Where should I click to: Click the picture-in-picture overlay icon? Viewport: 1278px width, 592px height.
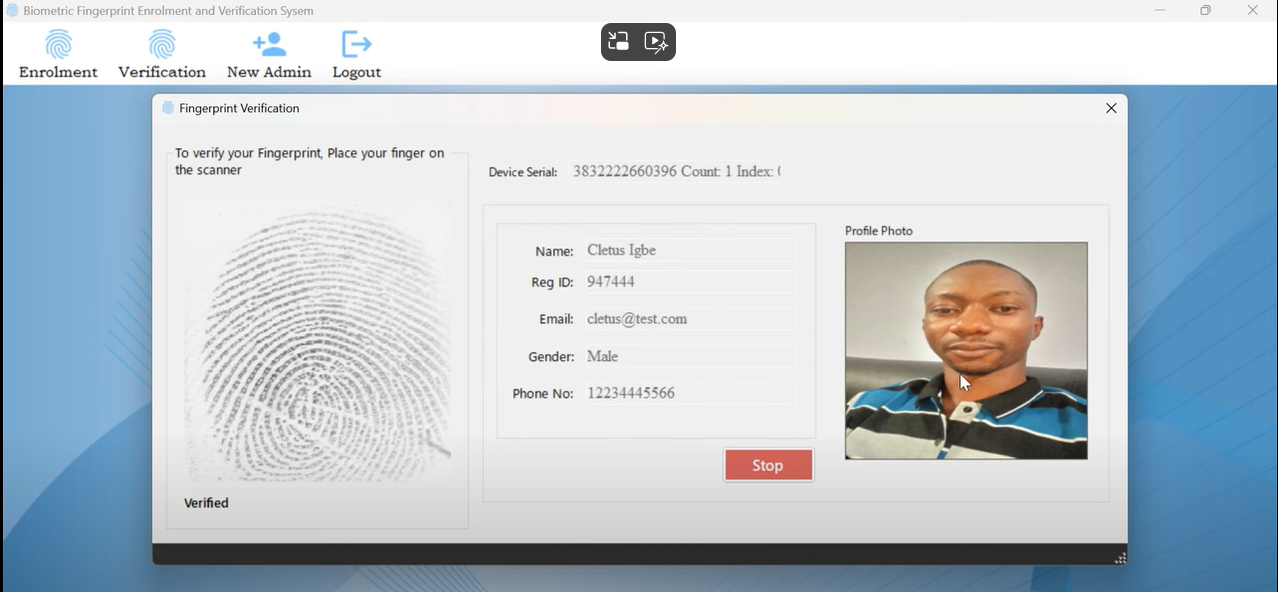tap(619, 42)
